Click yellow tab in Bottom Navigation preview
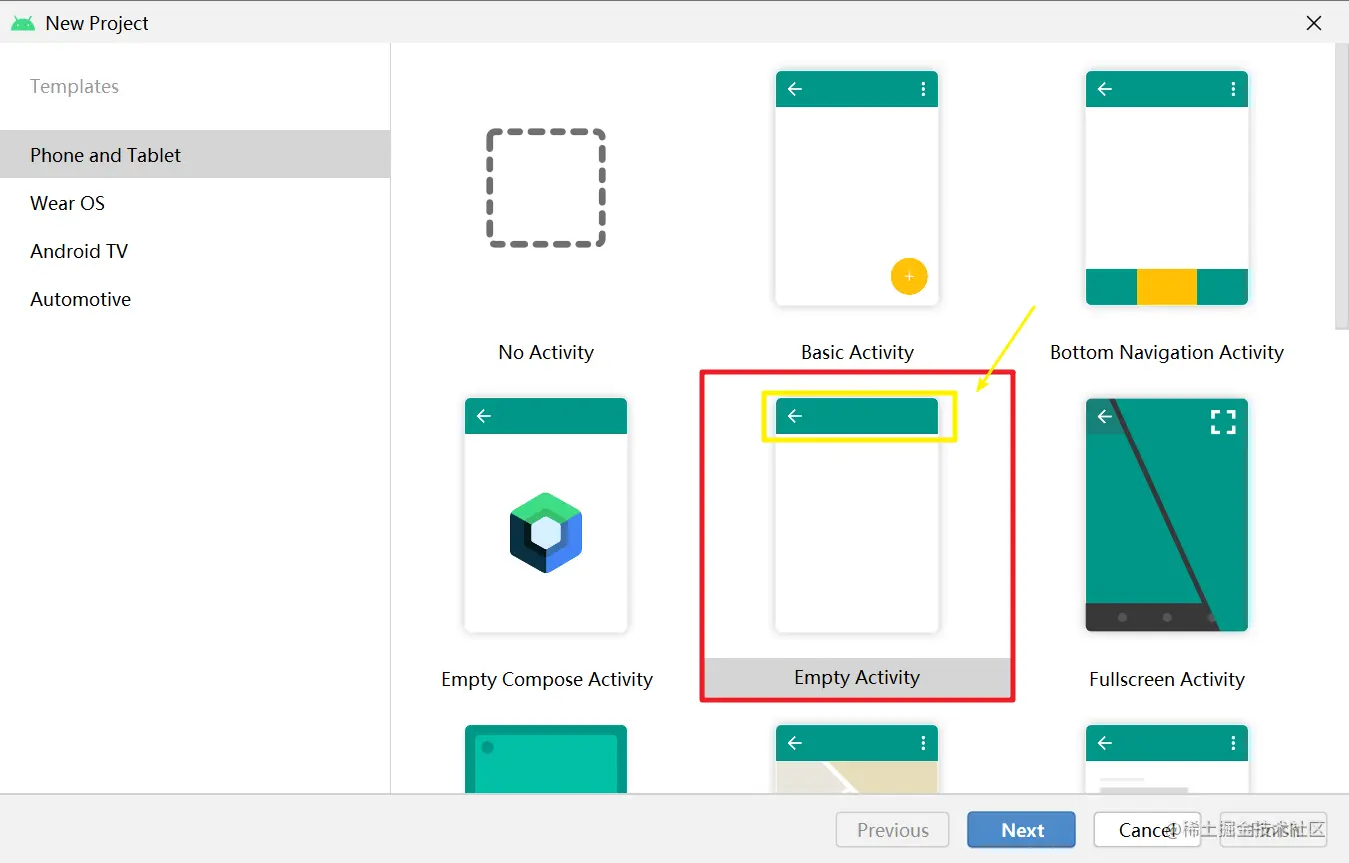 (1167, 287)
